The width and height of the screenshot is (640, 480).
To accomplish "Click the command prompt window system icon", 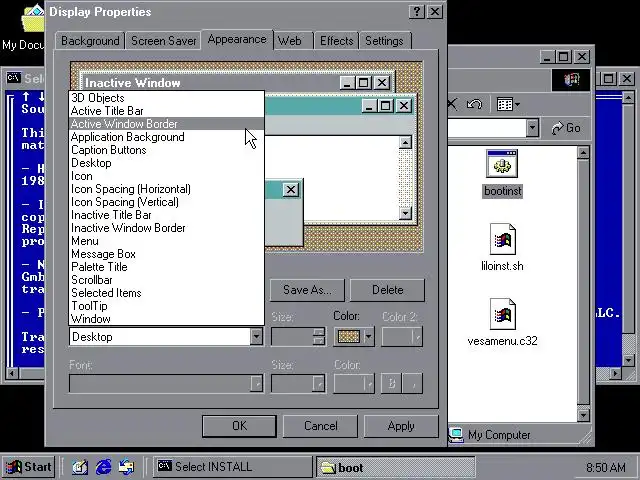I will (13, 78).
